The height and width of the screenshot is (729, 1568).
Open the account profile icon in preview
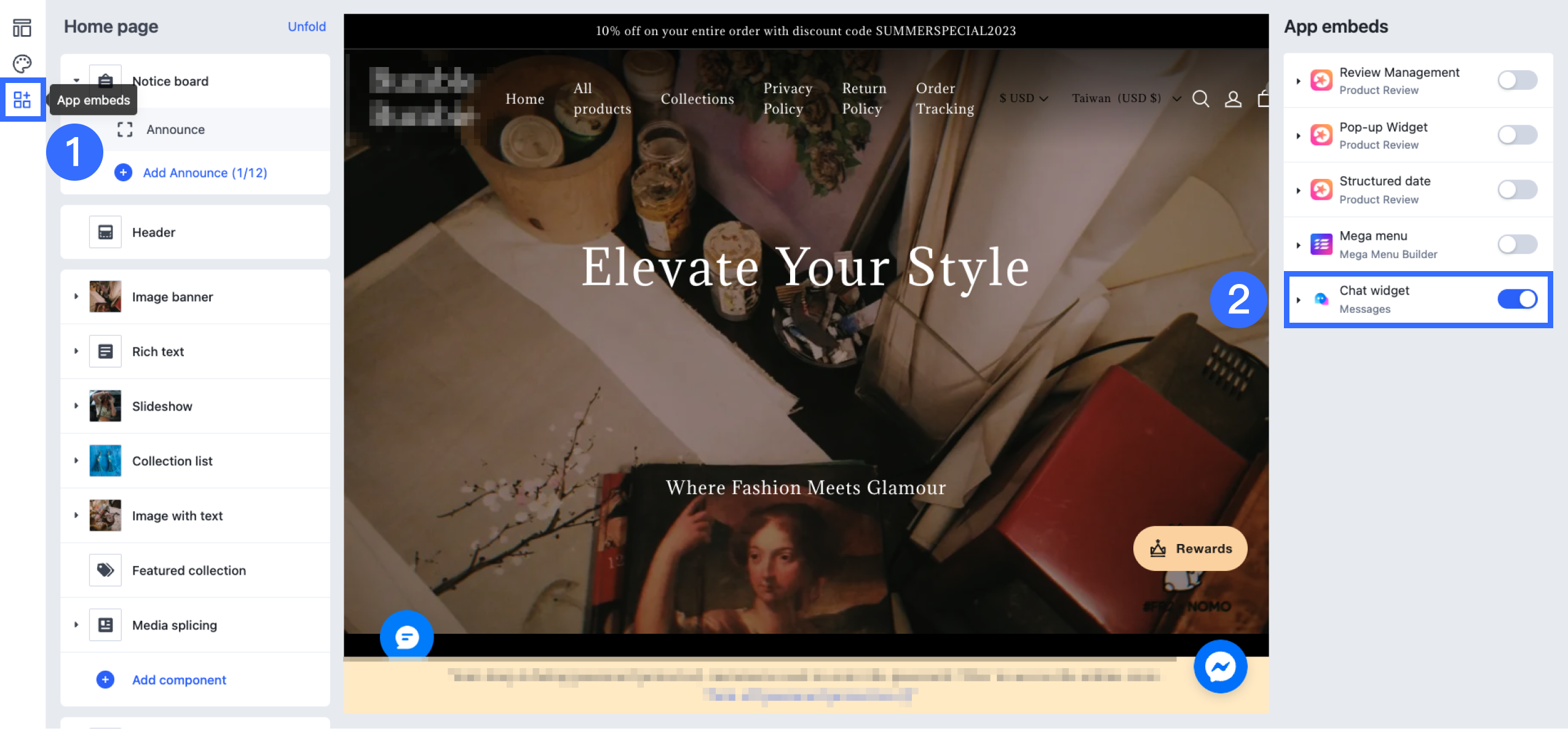[x=1233, y=99]
